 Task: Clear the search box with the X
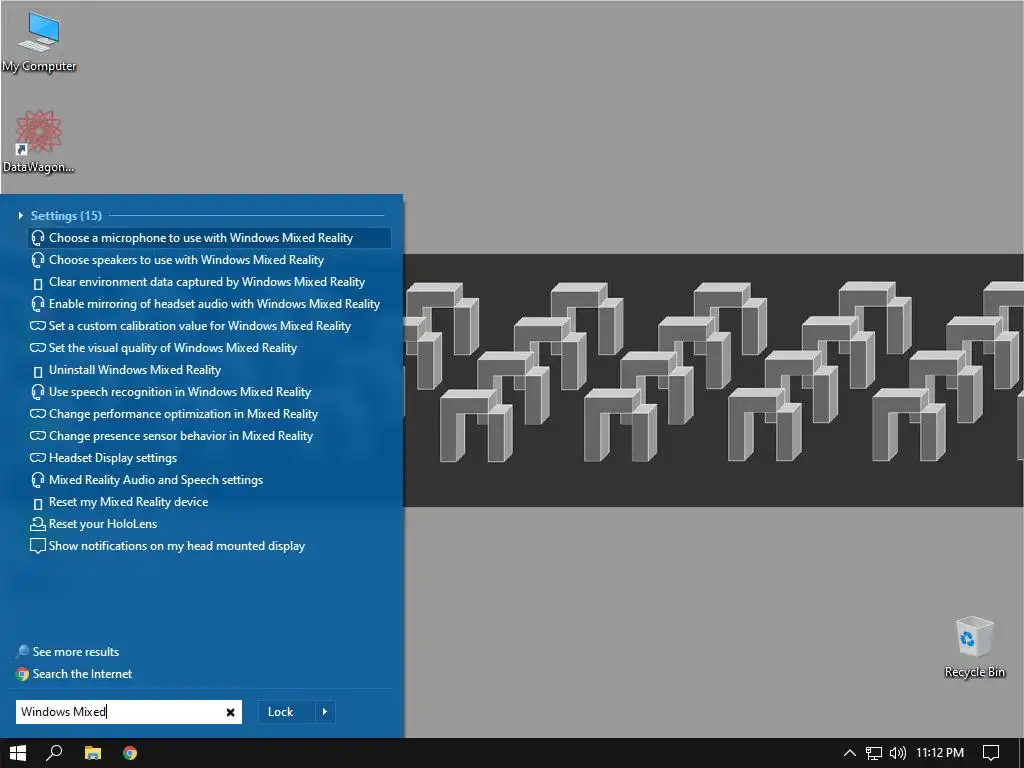coord(231,712)
